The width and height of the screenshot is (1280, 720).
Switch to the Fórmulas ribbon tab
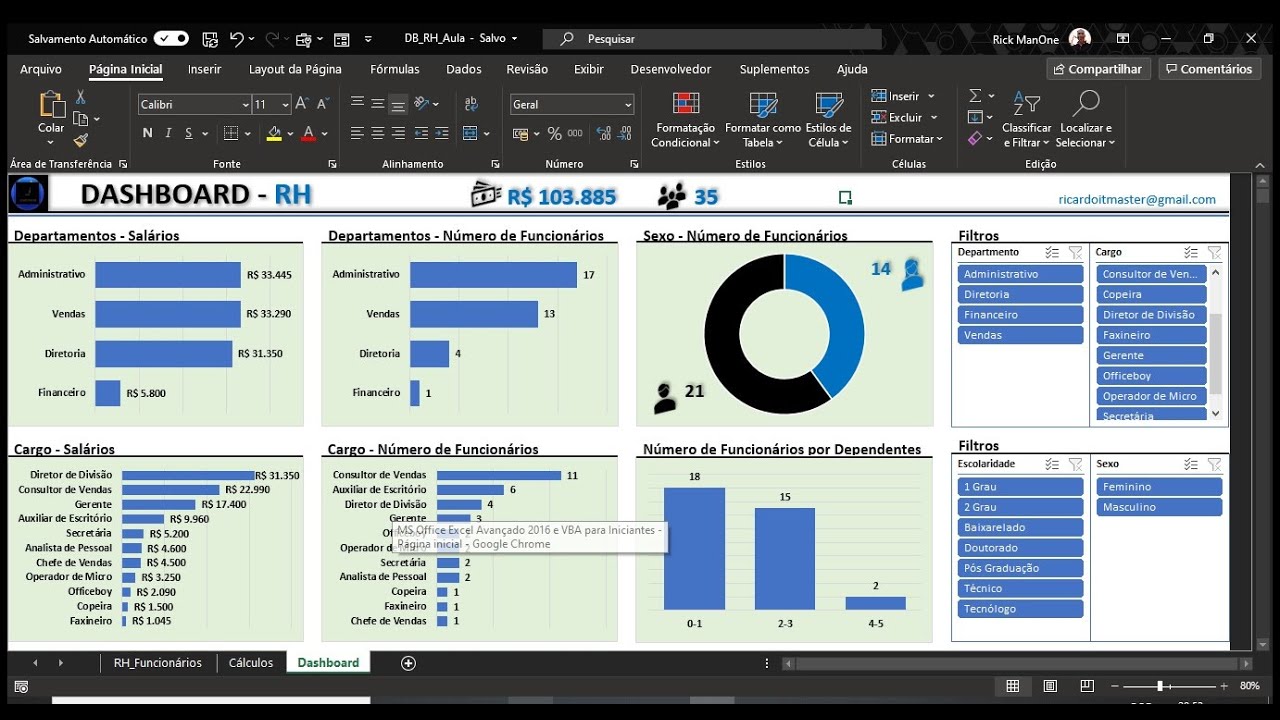click(x=395, y=69)
